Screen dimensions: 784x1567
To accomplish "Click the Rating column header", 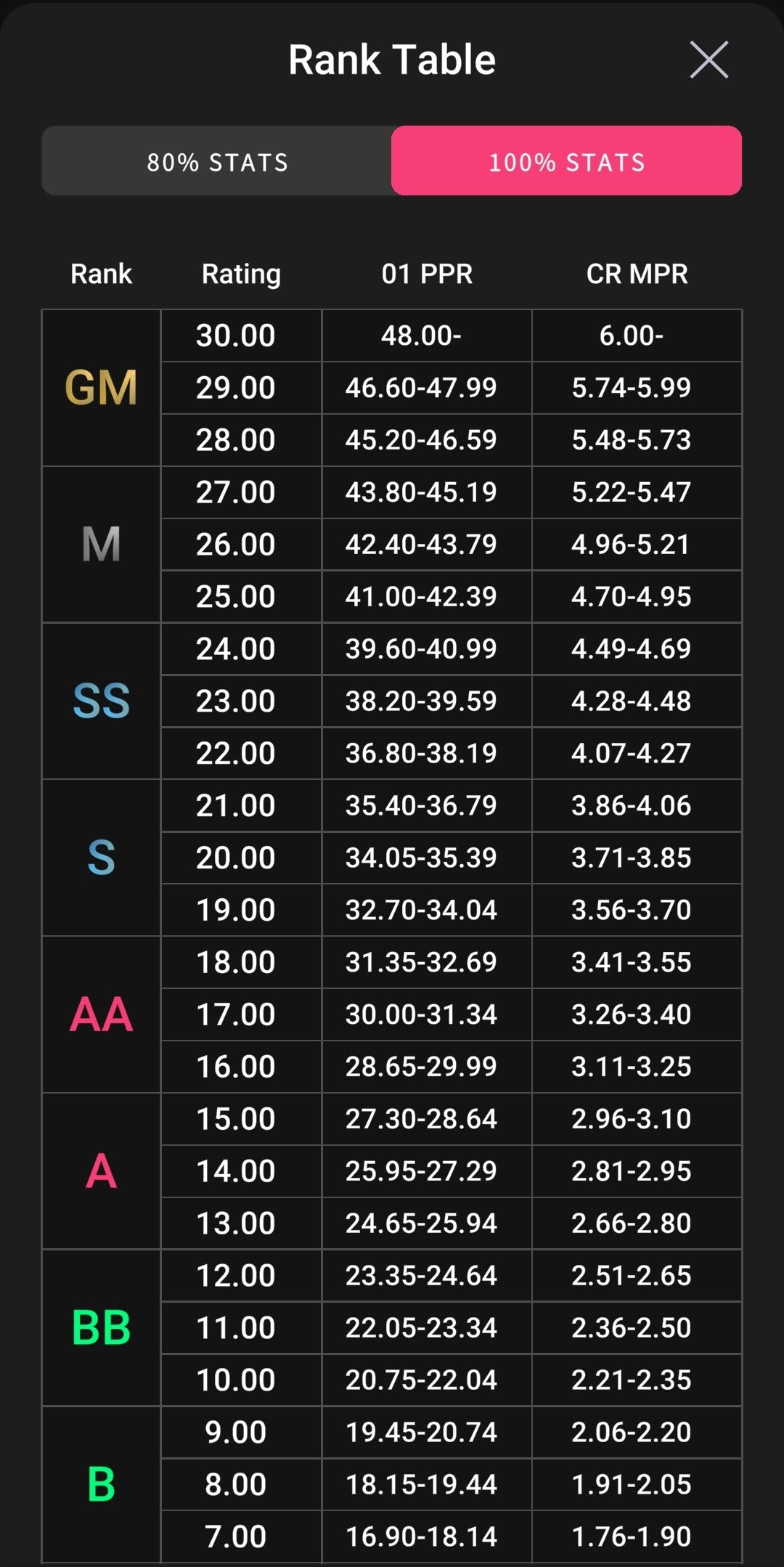I will point(241,274).
